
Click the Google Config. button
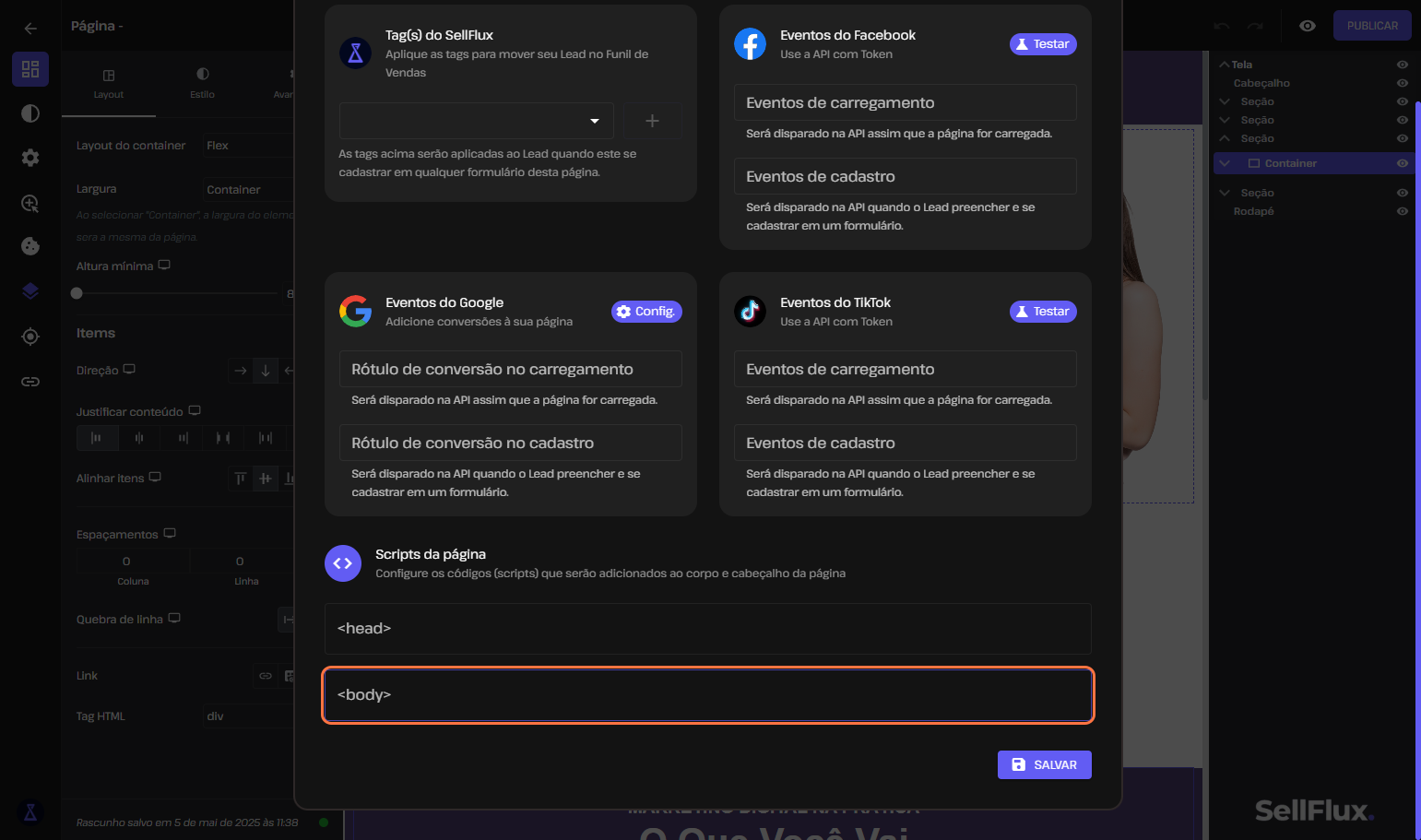[x=646, y=312]
